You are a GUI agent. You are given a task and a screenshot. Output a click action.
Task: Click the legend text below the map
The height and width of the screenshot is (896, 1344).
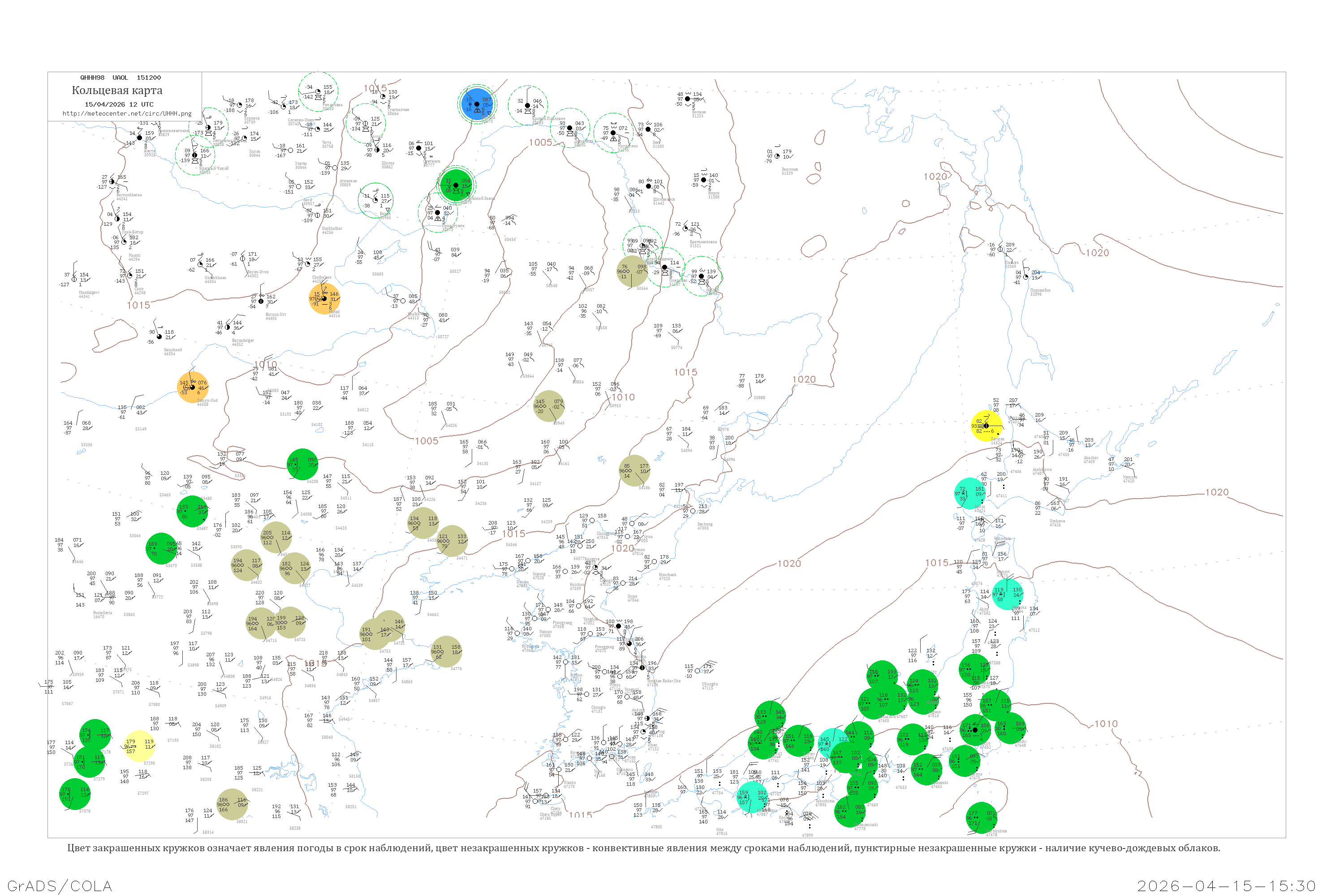coord(643,848)
